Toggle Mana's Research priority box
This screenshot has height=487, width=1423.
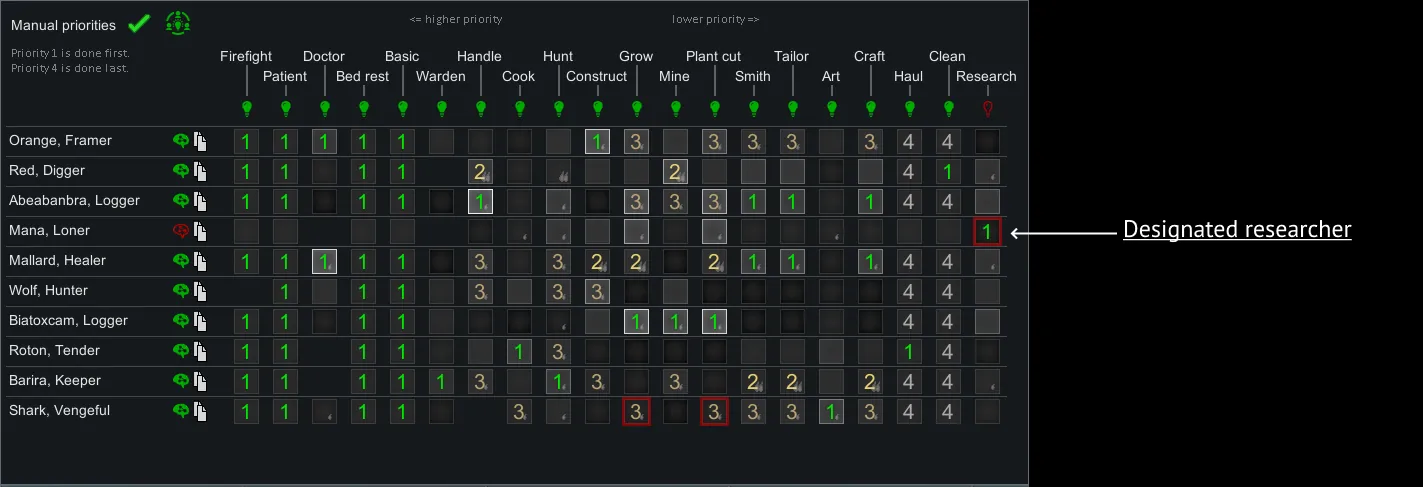pos(987,232)
